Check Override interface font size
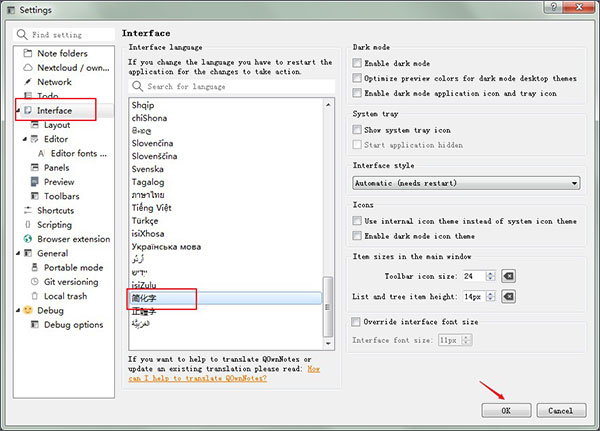The image size is (600, 431). point(355,322)
